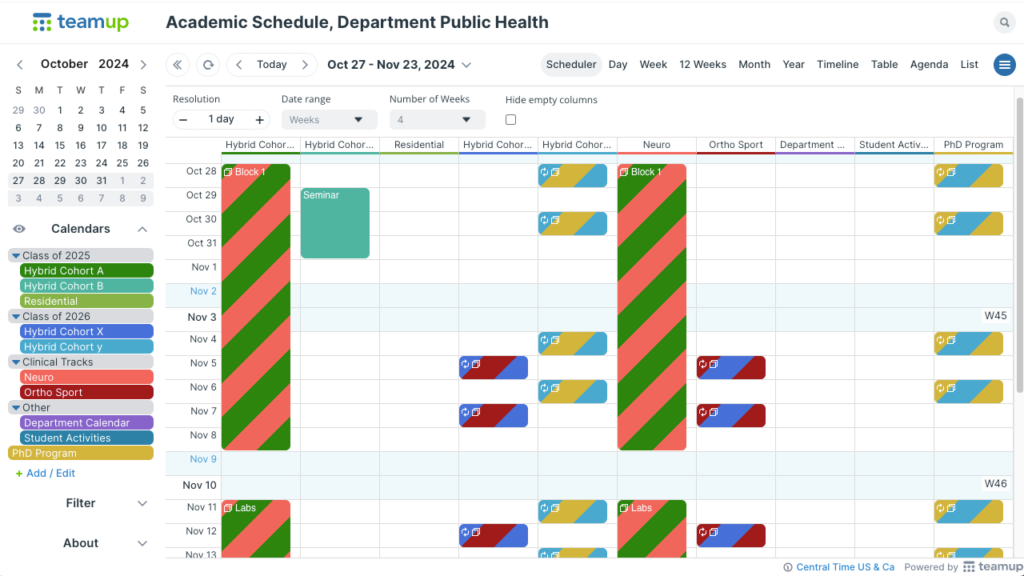Click the eye icon beside Calendars heading
The height and width of the screenshot is (576, 1024).
(x=18, y=228)
